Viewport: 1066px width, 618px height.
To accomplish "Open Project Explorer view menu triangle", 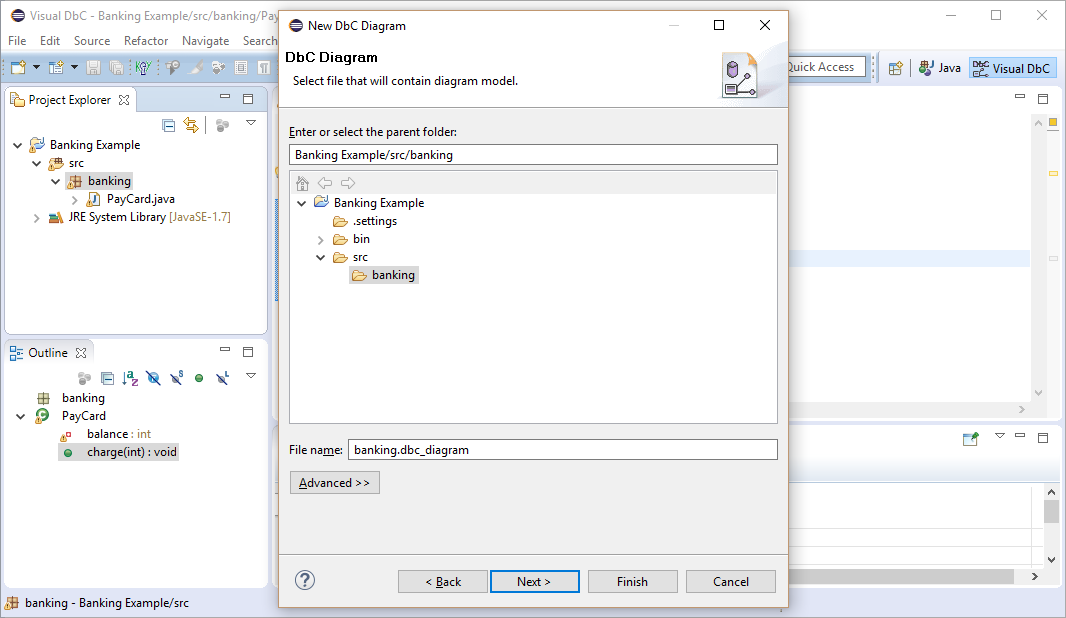I will pos(251,123).
